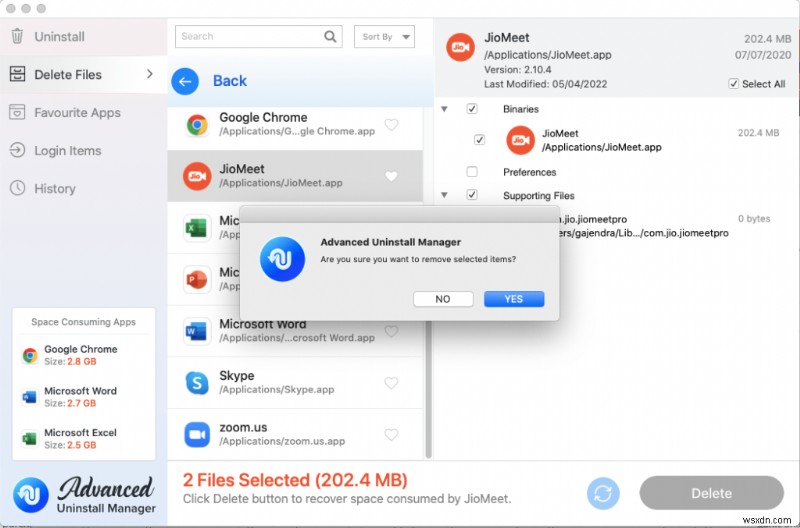Click the 'Last Modified: 05/04/2022' text
800x528 pixels.
point(545,84)
